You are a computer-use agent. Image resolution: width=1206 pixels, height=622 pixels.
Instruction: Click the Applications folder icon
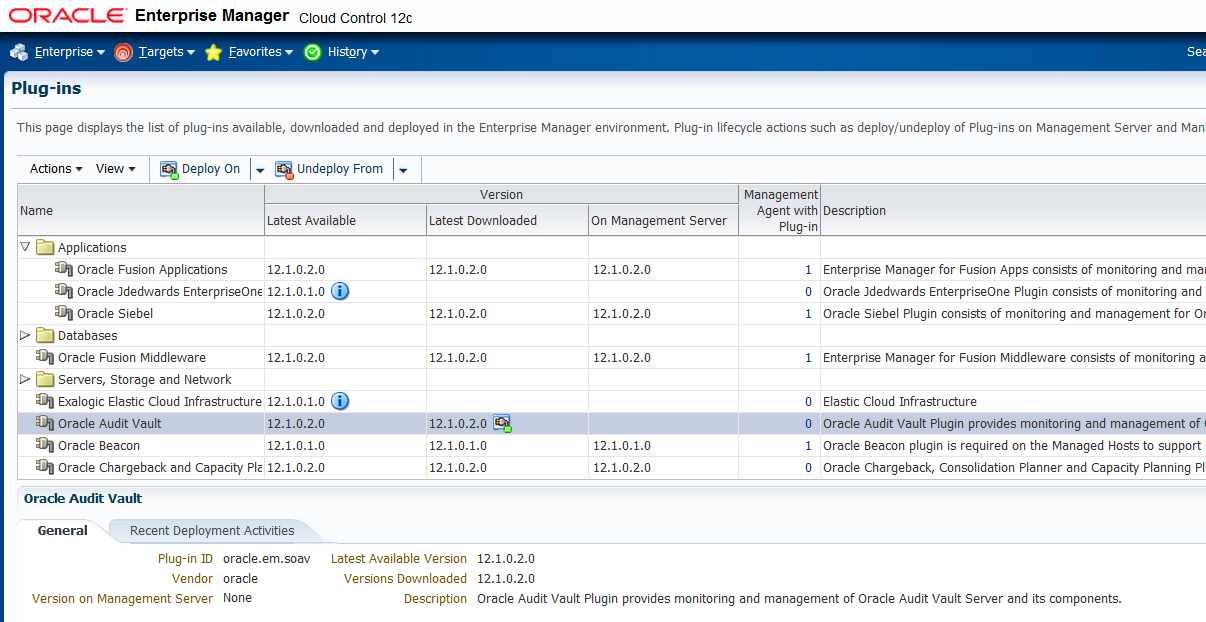coord(45,247)
